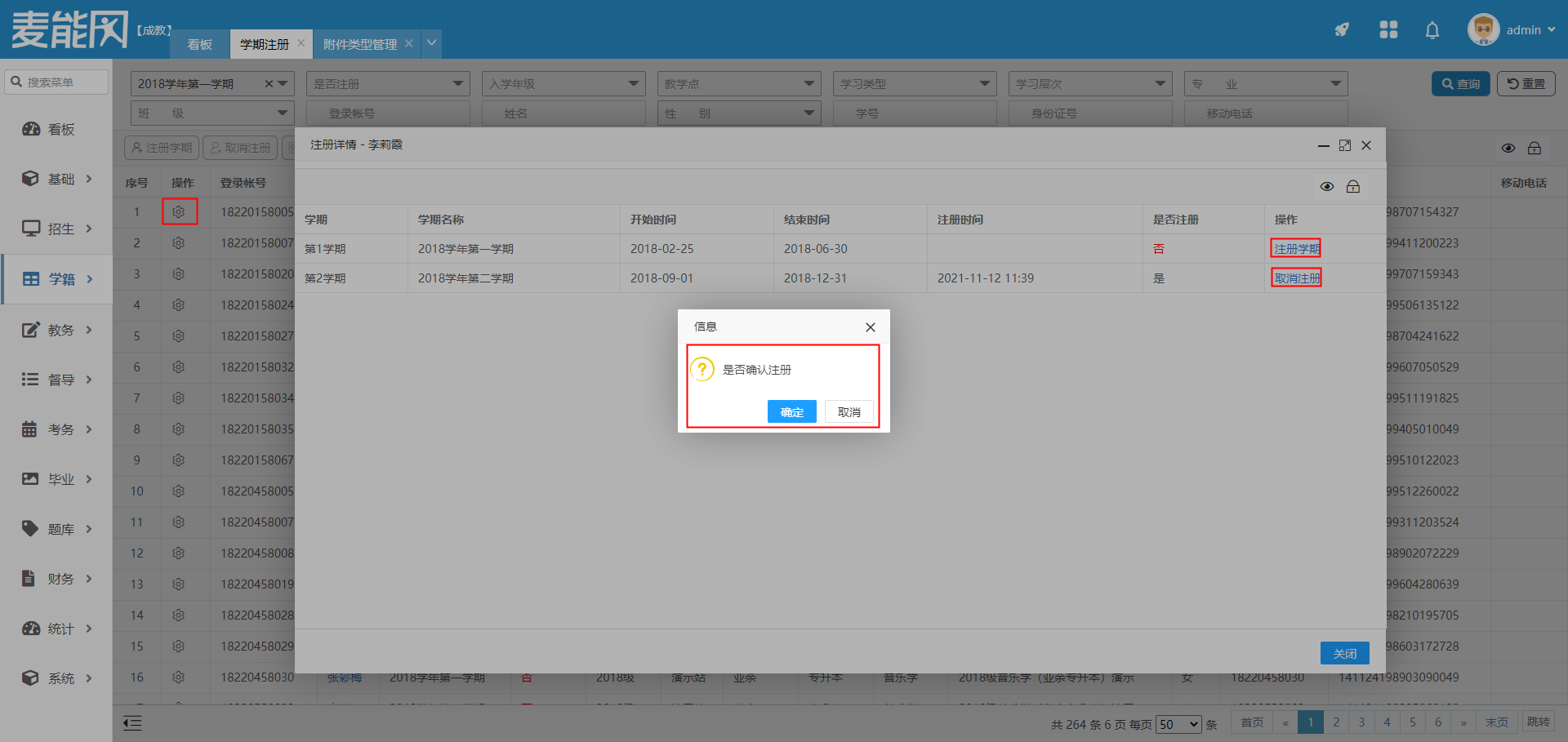Click the notification bell icon

(x=1432, y=30)
